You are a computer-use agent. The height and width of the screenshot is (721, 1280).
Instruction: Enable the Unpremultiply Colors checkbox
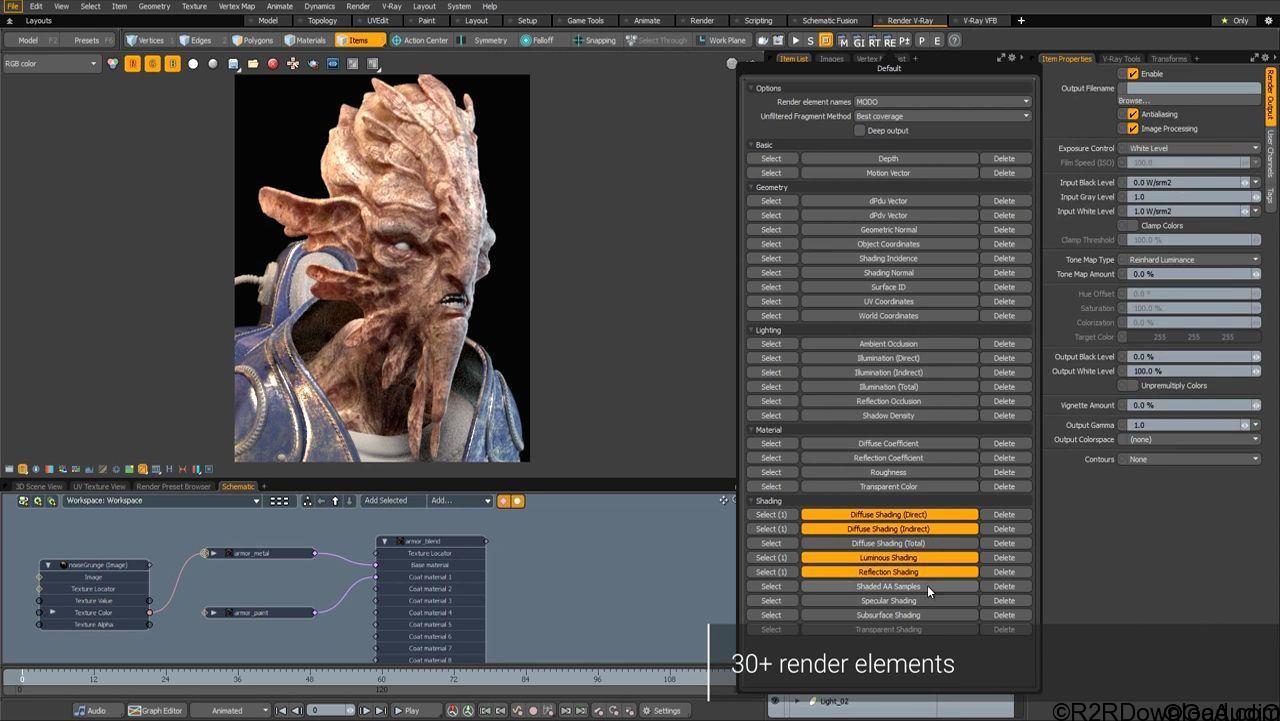pyautogui.click(x=1133, y=385)
